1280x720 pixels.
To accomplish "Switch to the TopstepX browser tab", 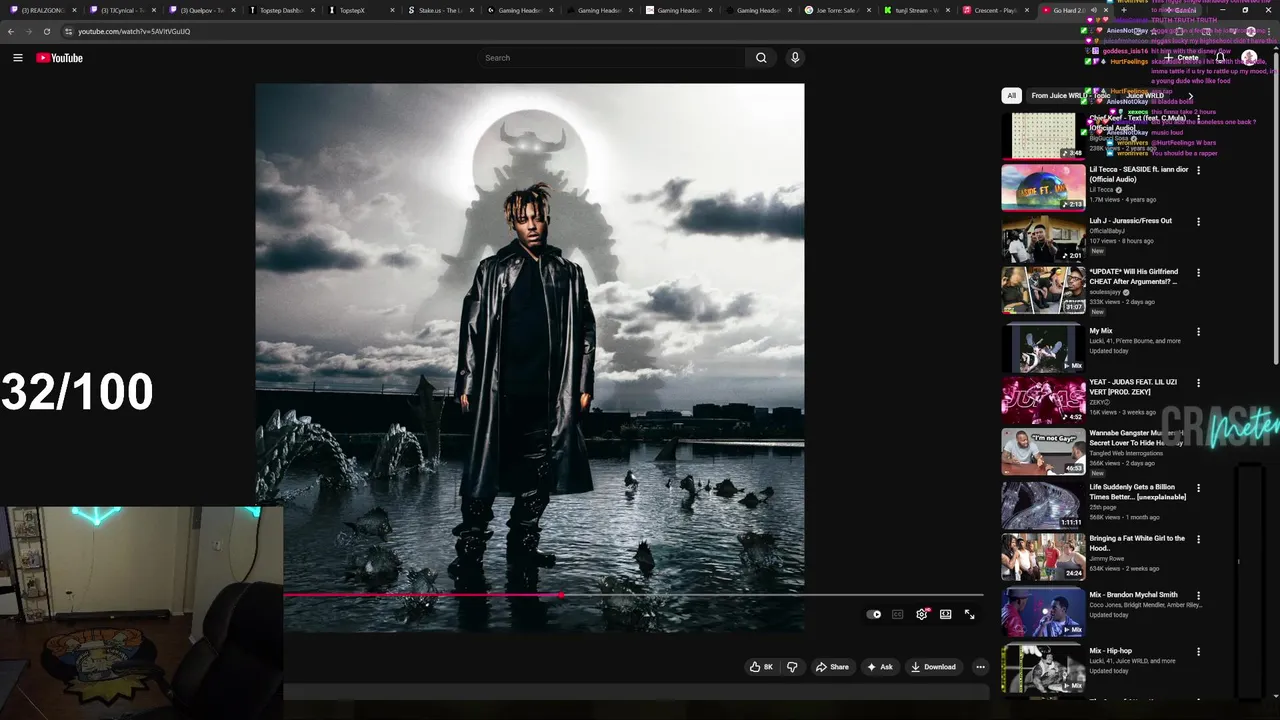I will [360, 10].
